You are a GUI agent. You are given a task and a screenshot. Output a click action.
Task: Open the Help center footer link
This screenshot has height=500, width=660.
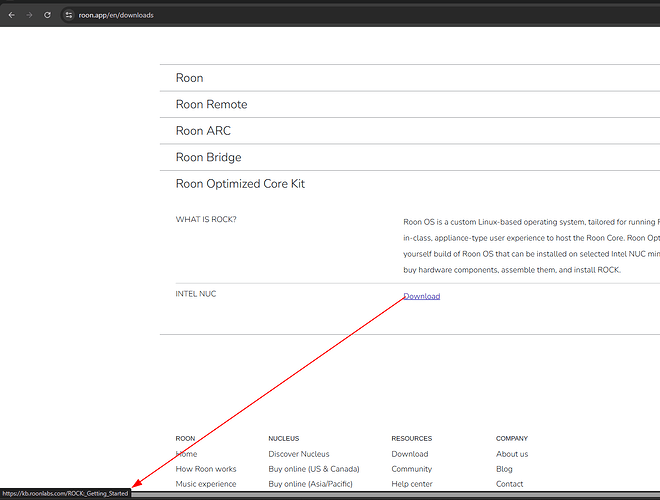[412, 484]
